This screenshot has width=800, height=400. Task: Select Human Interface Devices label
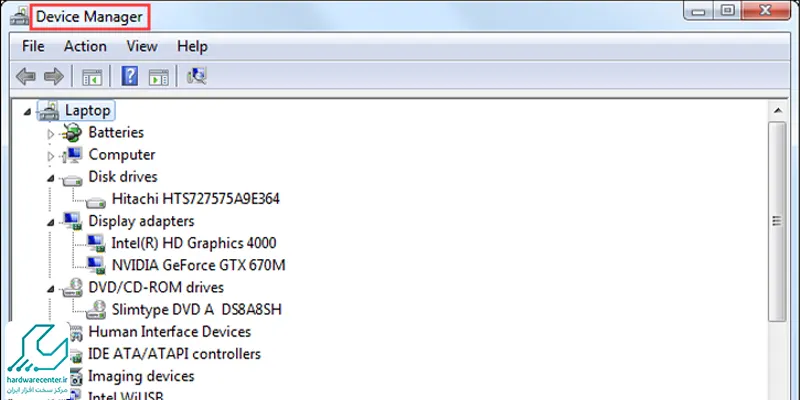(x=170, y=332)
